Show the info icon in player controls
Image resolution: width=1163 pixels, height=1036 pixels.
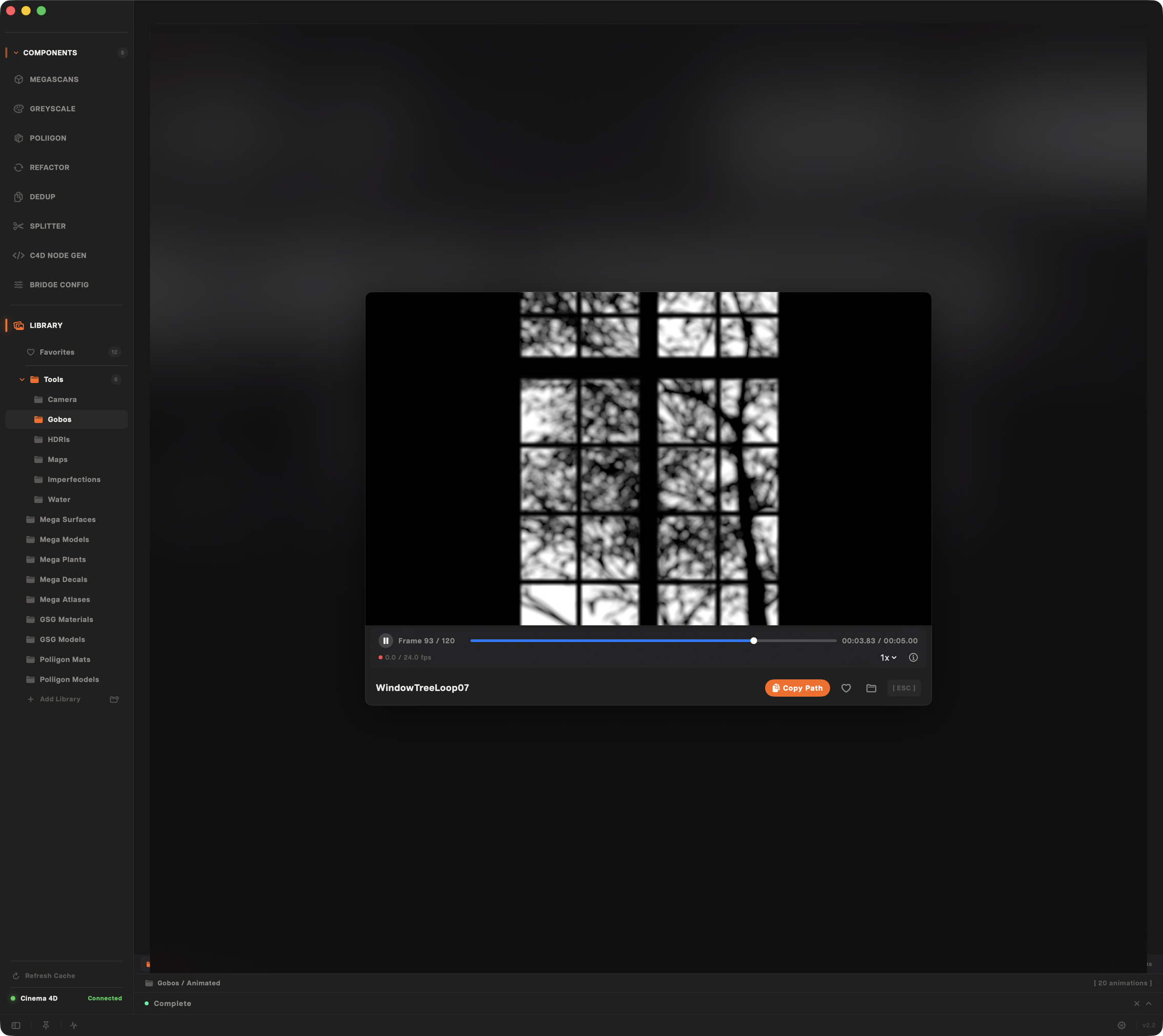(x=913, y=657)
